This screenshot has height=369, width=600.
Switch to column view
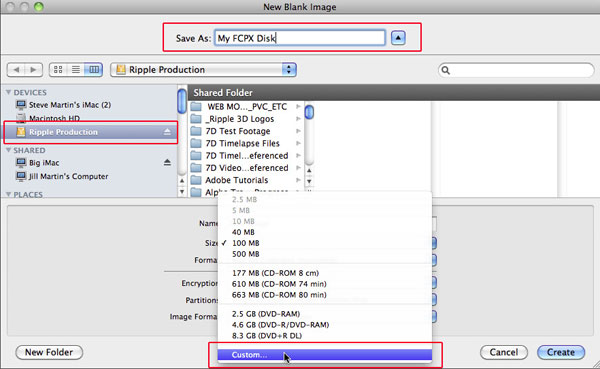pos(93,70)
